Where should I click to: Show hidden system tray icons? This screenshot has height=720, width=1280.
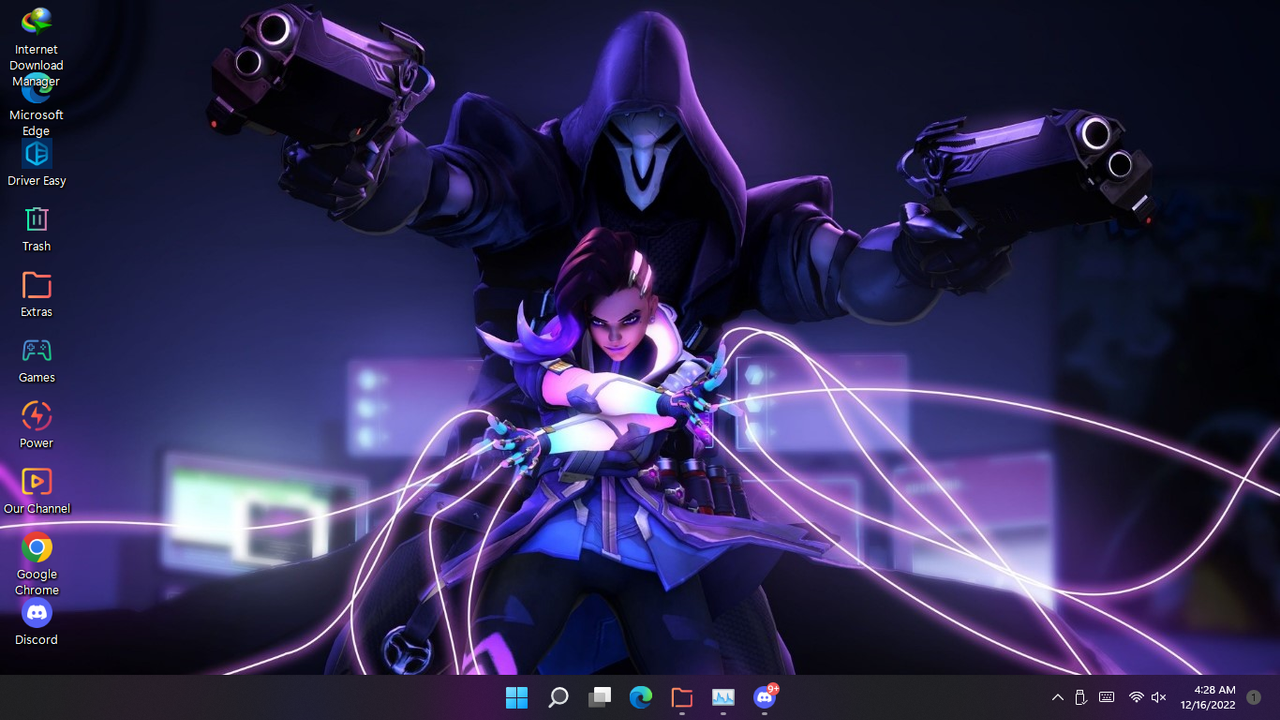click(1057, 698)
